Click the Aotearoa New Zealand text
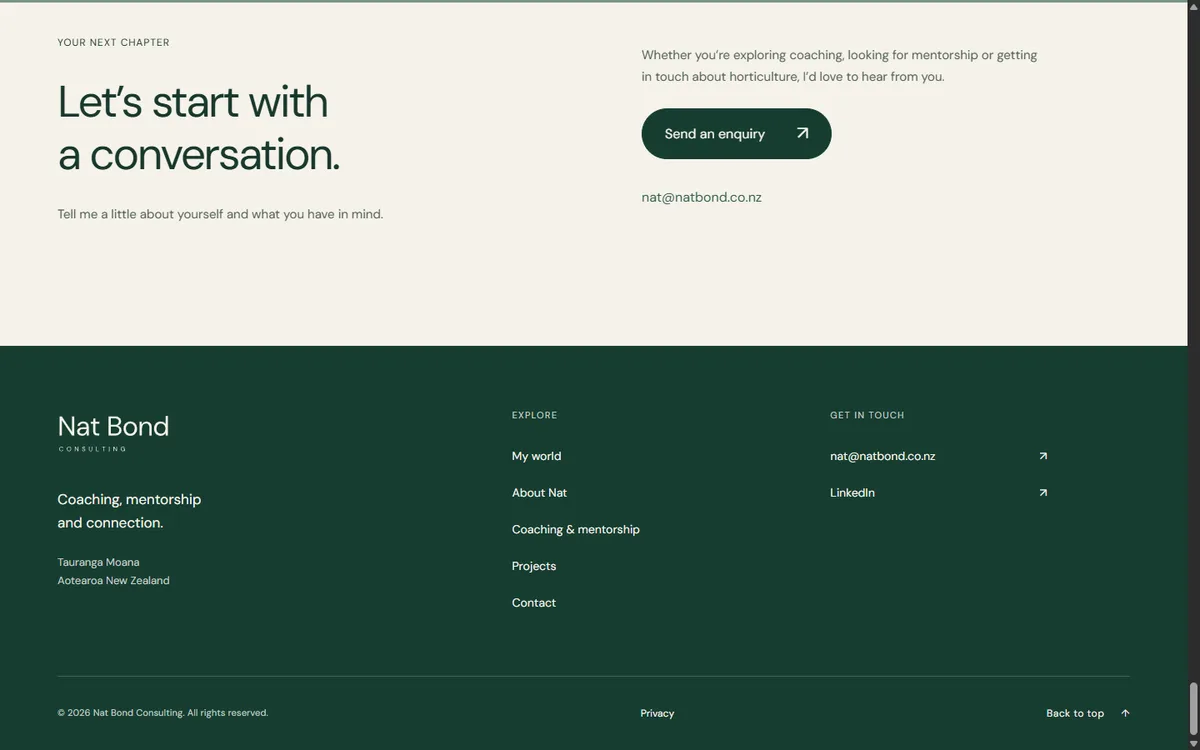Image resolution: width=1200 pixels, height=750 pixels. pyautogui.click(x=113, y=580)
